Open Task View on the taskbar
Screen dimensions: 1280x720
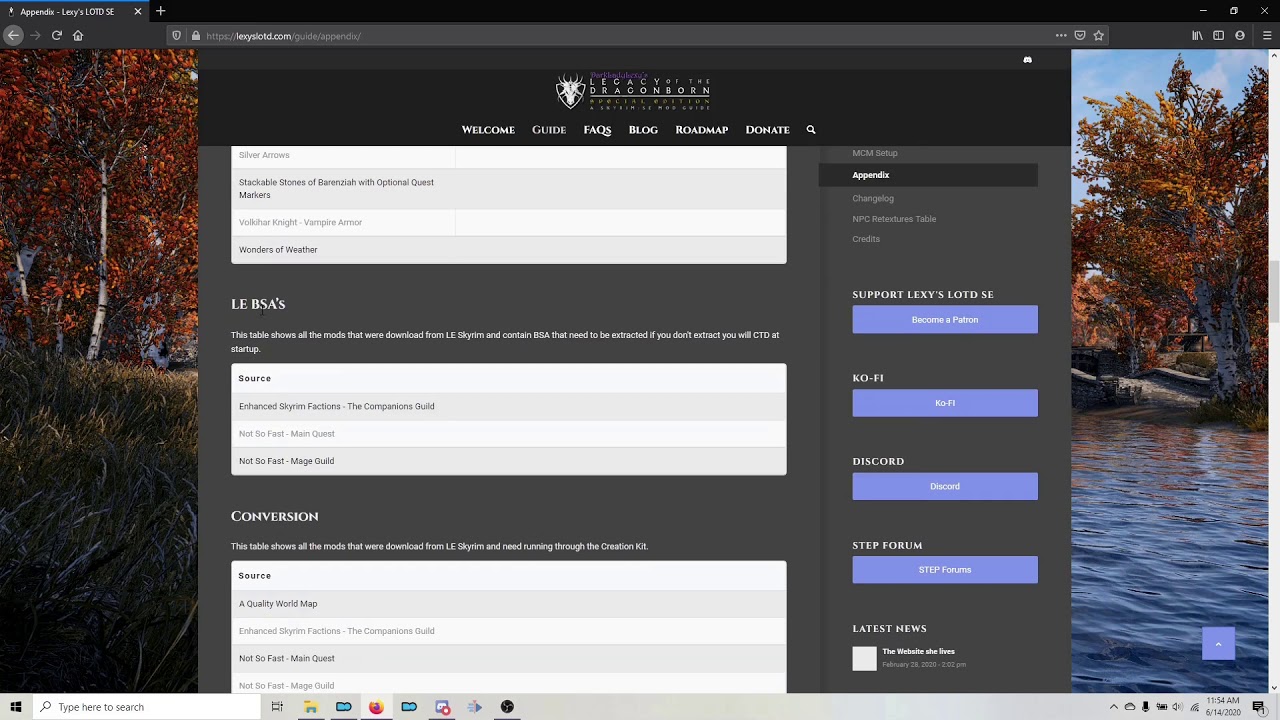[x=277, y=707]
